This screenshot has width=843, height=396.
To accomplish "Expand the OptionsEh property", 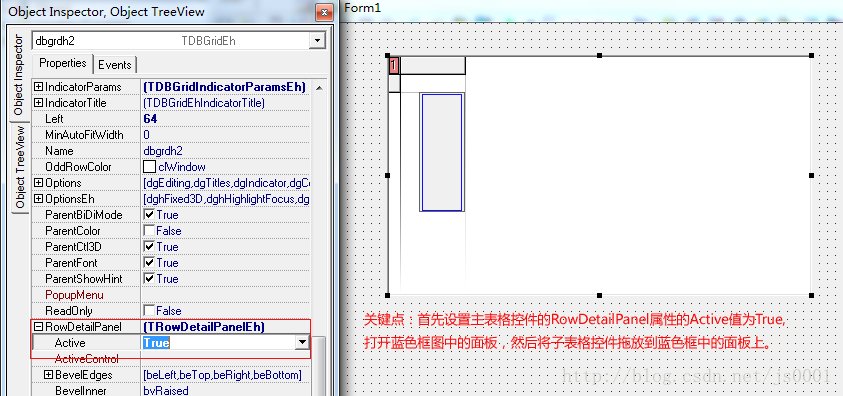I will pyautogui.click(x=39, y=199).
